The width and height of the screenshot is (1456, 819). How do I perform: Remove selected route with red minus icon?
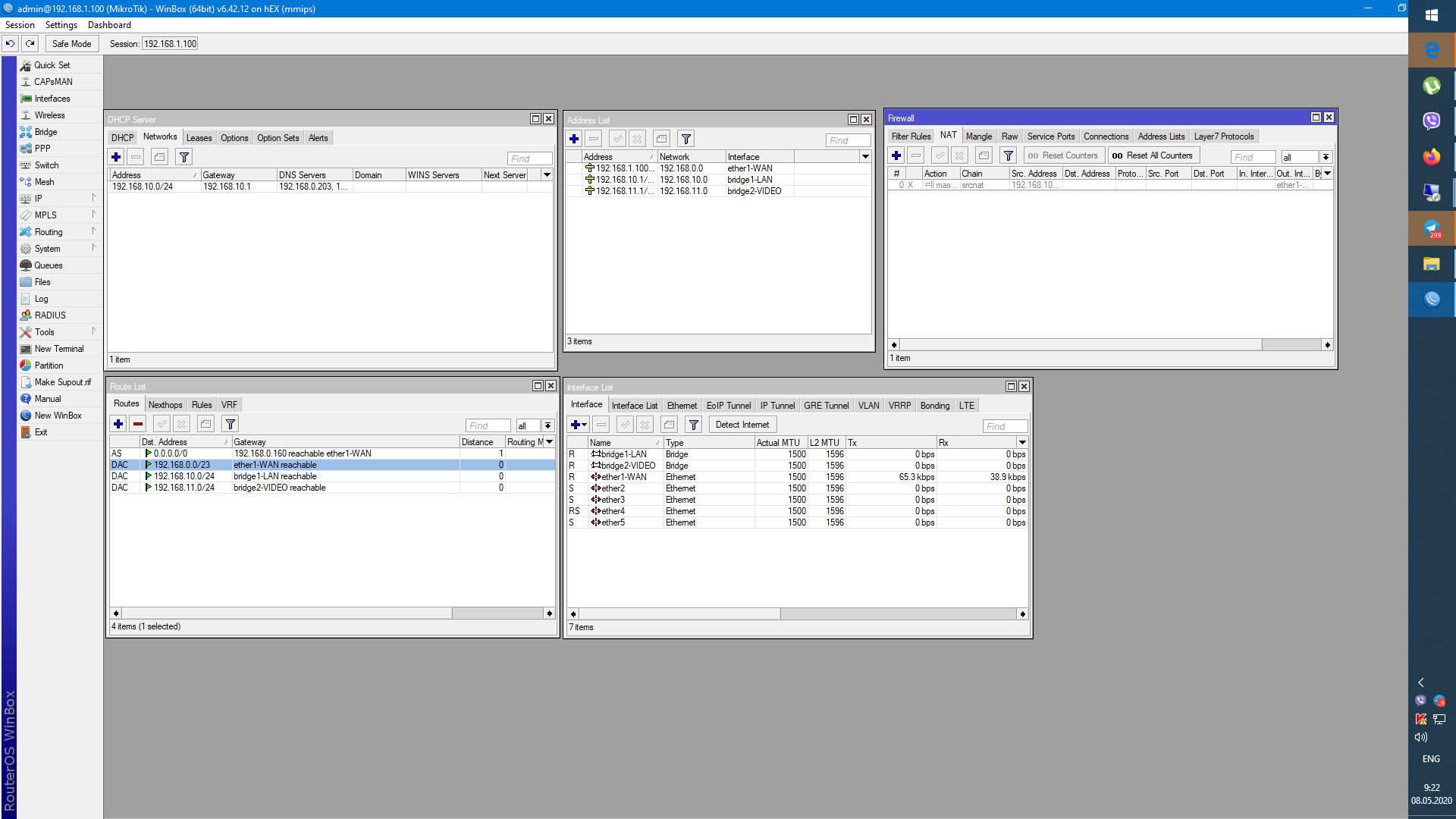[138, 424]
